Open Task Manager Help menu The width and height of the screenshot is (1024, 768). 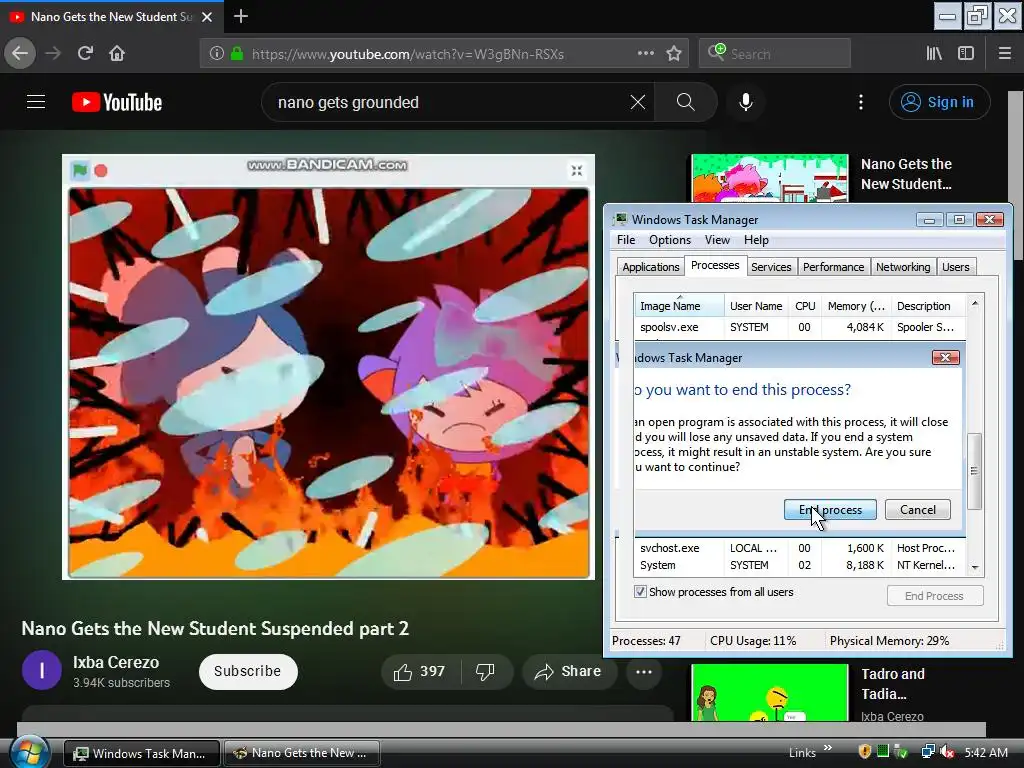(756, 240)
